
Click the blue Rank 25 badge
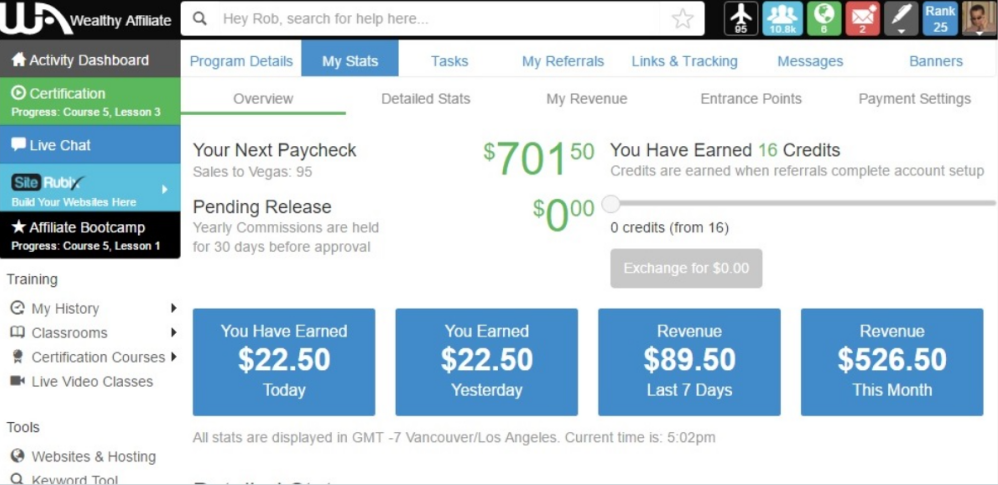pos(940,19)
